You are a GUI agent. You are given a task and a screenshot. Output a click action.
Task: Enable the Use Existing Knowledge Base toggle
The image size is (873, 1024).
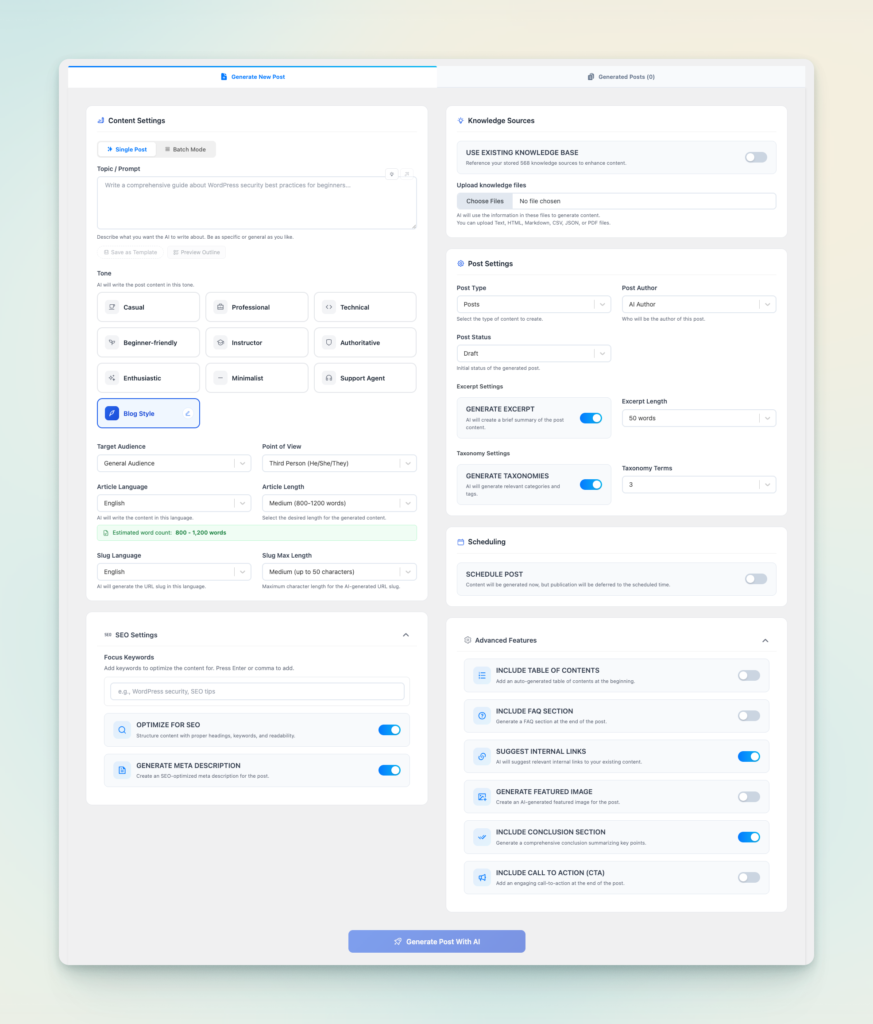click(756, 157)
